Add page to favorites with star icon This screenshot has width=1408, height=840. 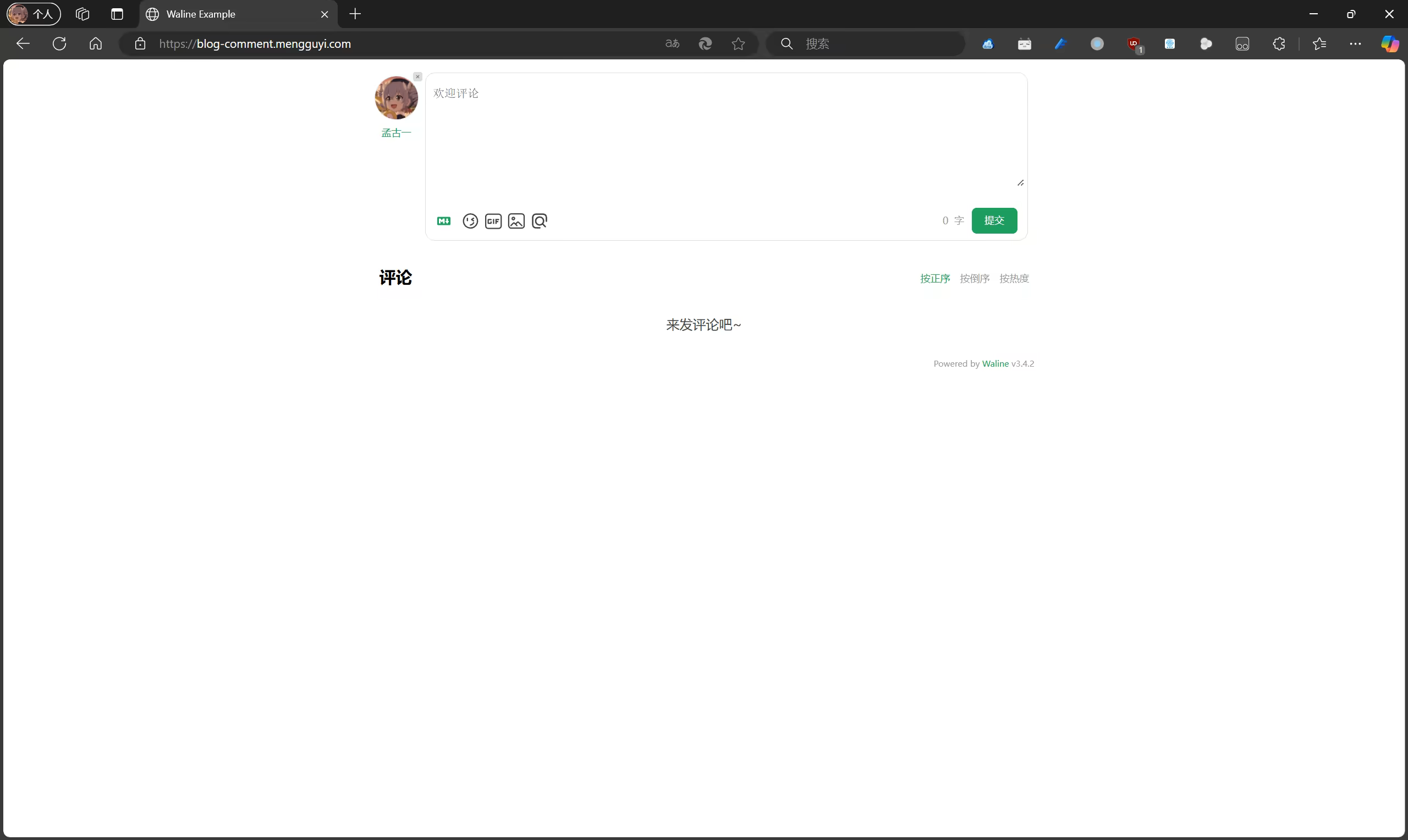point(738,43)
